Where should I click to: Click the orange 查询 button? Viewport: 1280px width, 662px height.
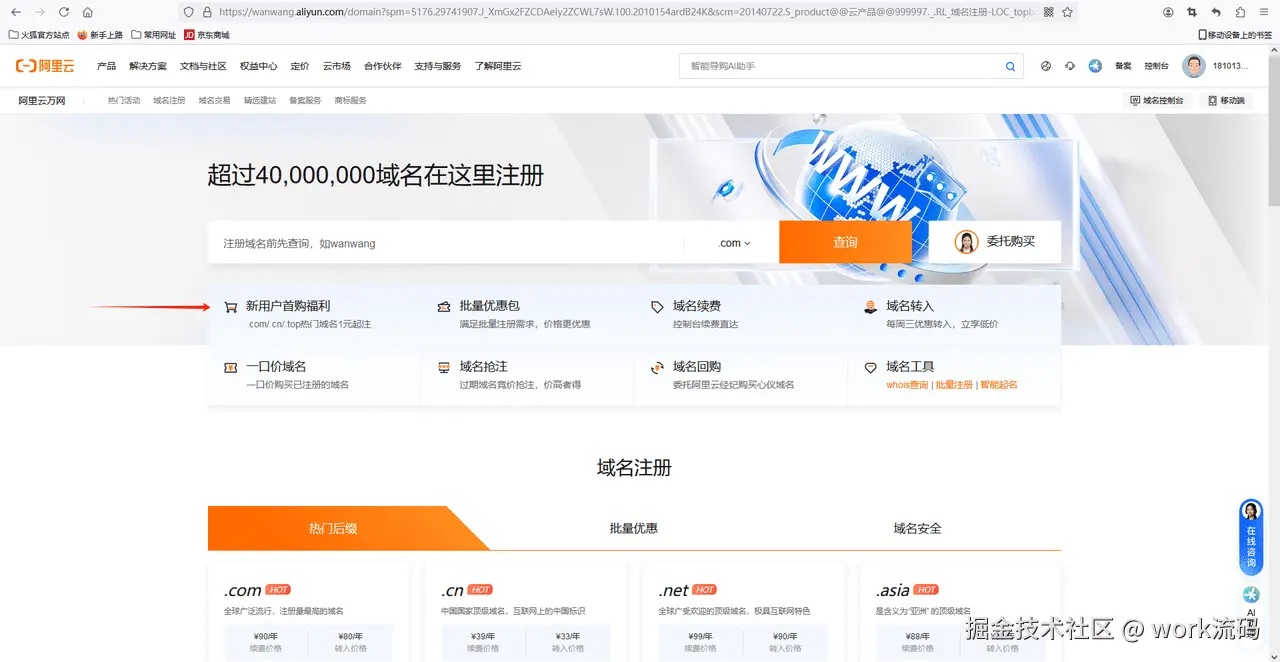tap(845, 242)
